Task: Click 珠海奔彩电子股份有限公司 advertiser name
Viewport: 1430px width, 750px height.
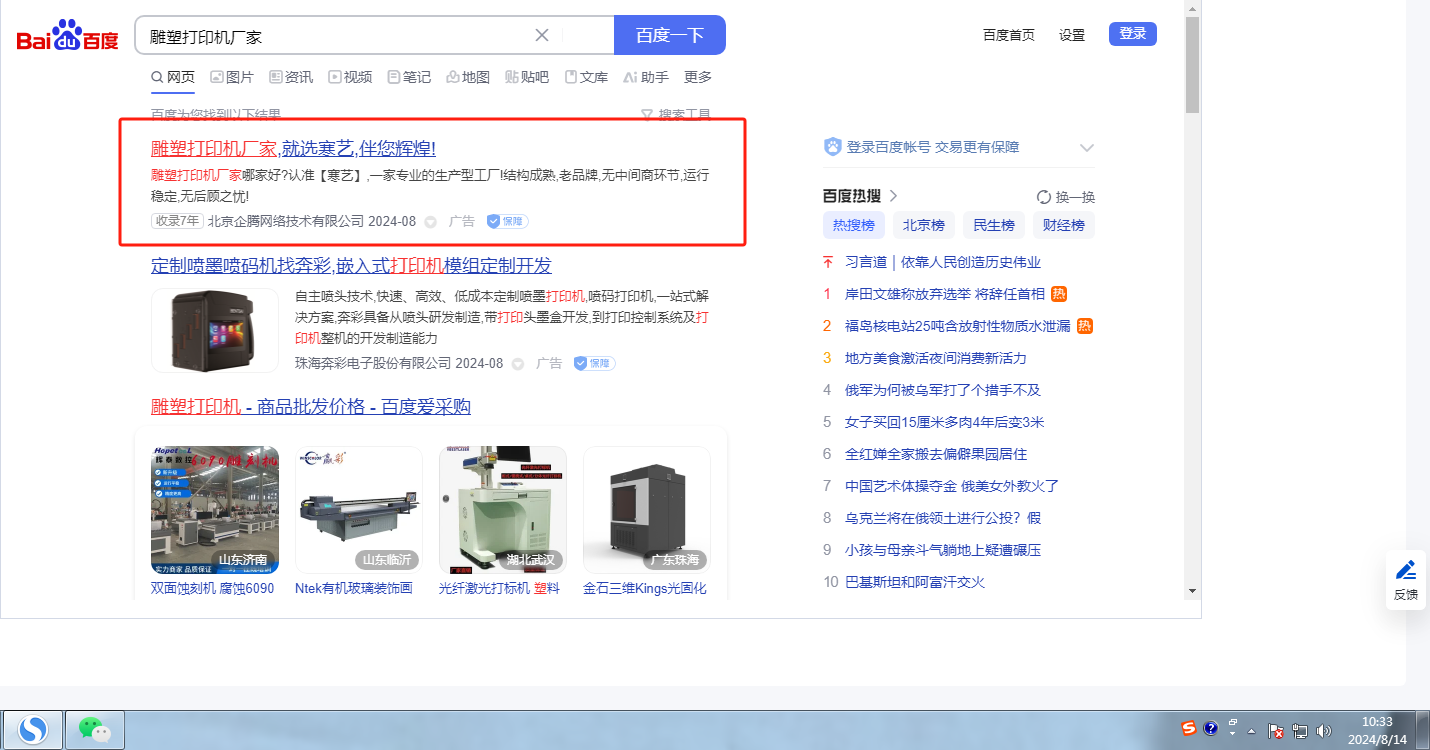Action: click(373, 363)
